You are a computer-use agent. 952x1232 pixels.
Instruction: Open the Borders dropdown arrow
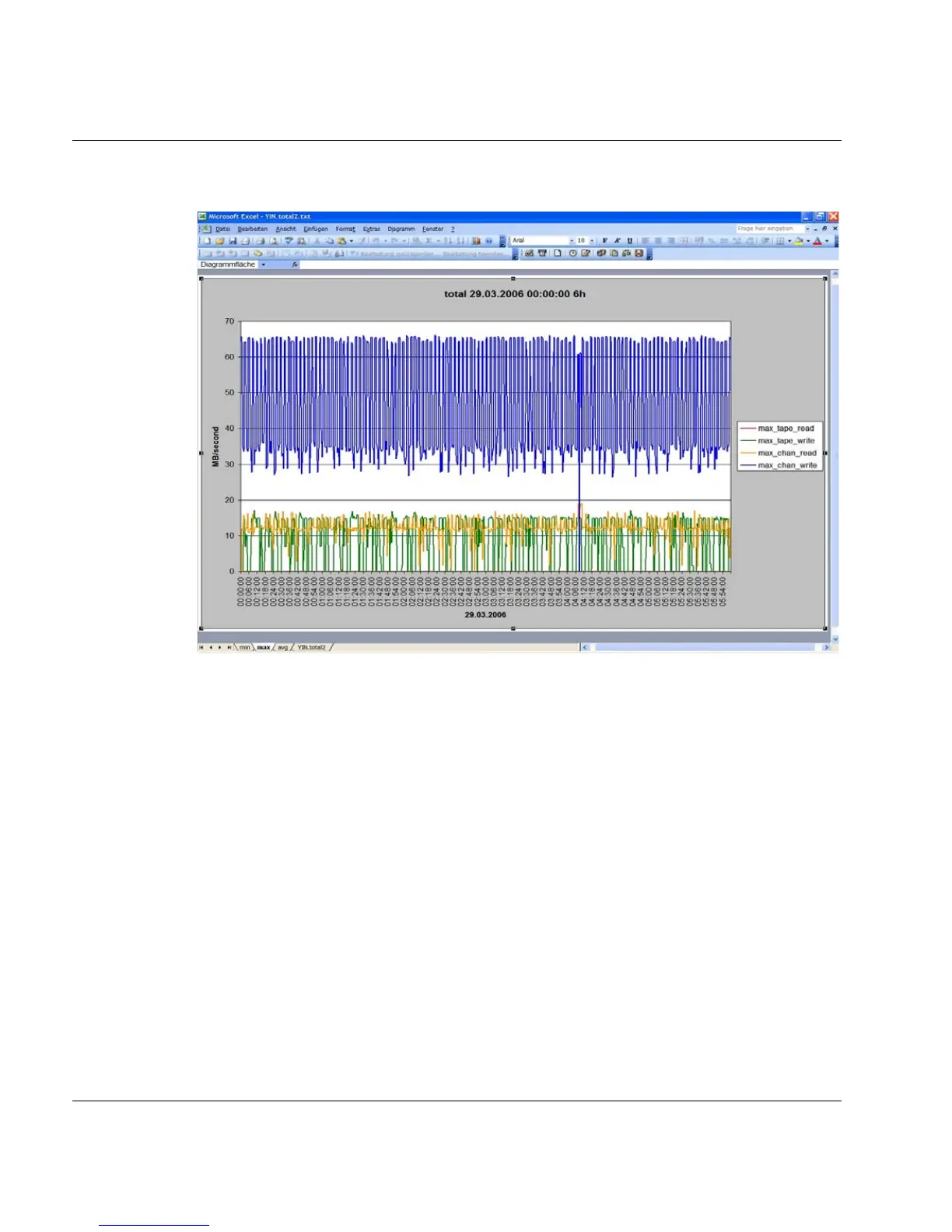(789, 240)
